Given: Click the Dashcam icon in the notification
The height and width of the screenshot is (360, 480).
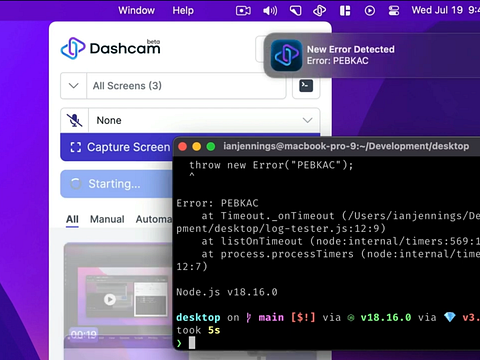Looking at the screenshot, I should coord(286,55).
